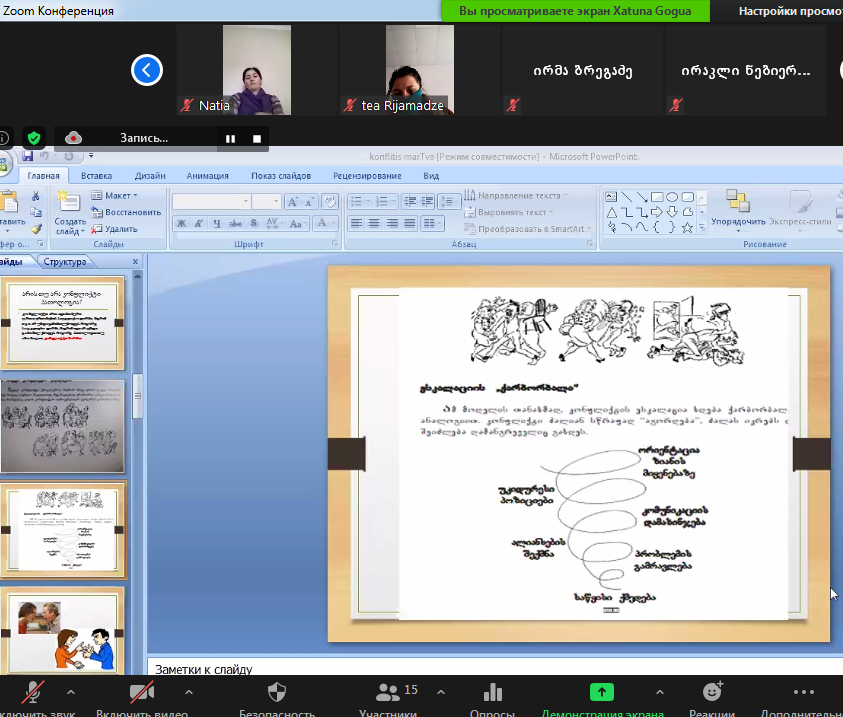843x717 pixels.
Task: Click the More options three-dots icon
Action: (x=803, y=692)
